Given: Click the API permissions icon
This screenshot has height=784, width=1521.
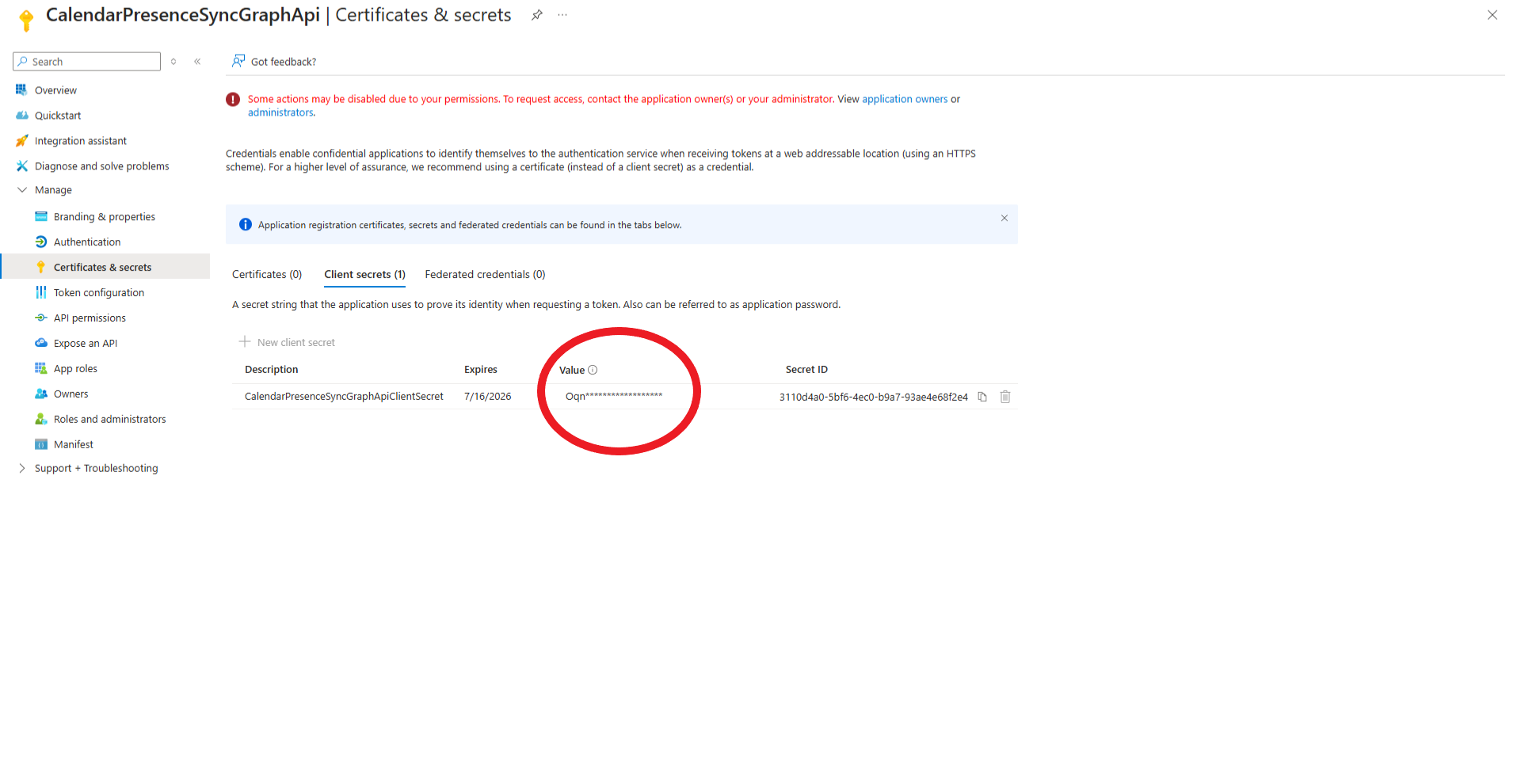Looking at the screenshot, I should click(41, 318).
